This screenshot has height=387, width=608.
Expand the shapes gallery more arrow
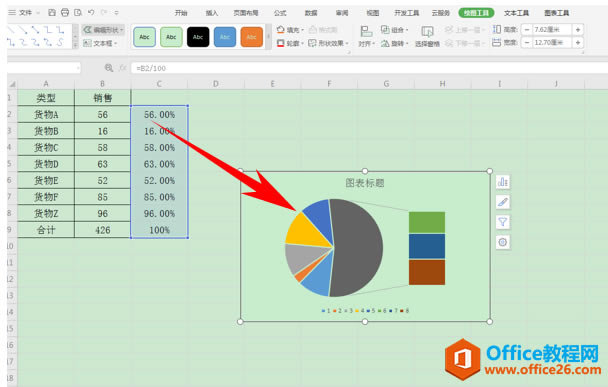75,45
